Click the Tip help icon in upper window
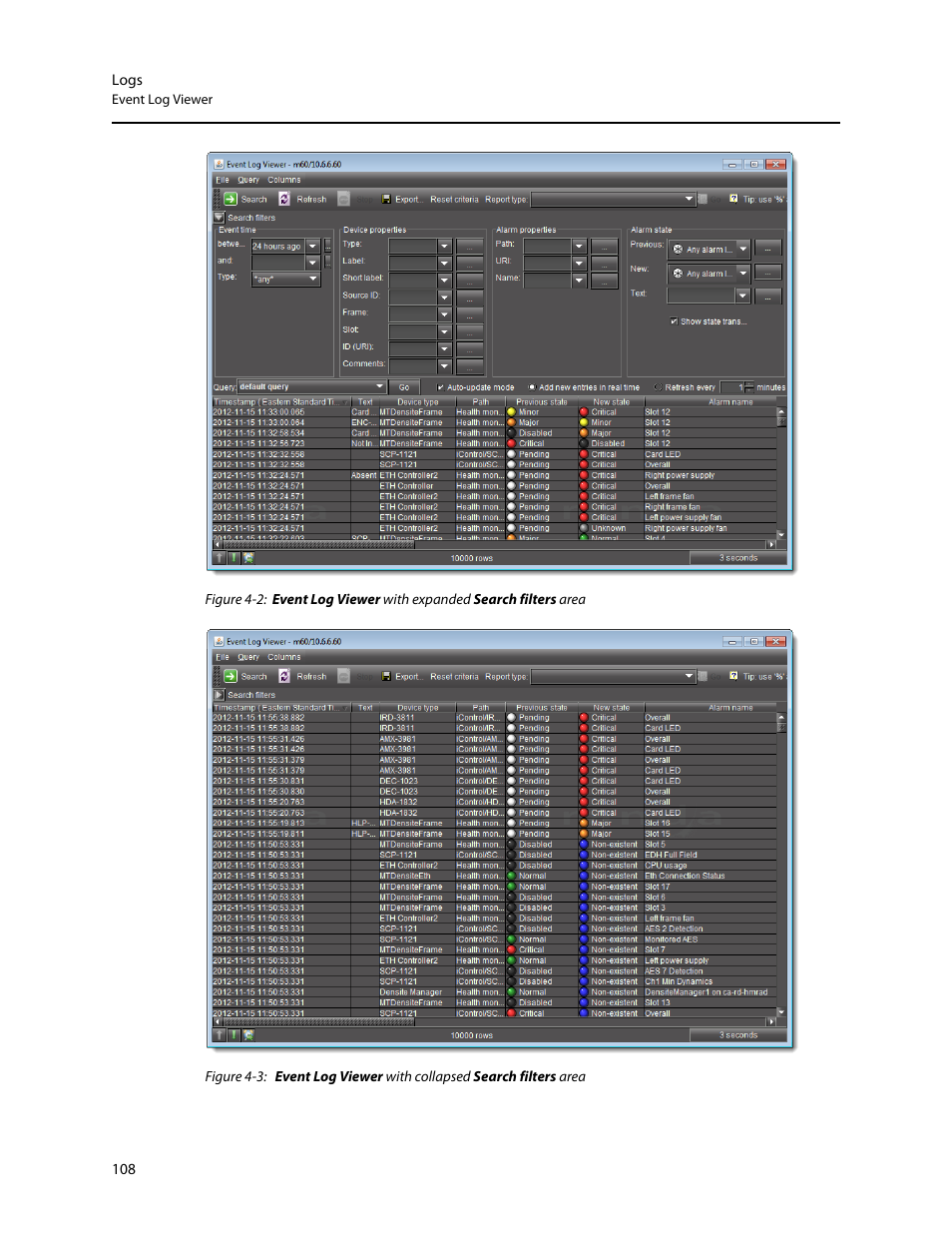952x1233 pixels. [733, 199]
